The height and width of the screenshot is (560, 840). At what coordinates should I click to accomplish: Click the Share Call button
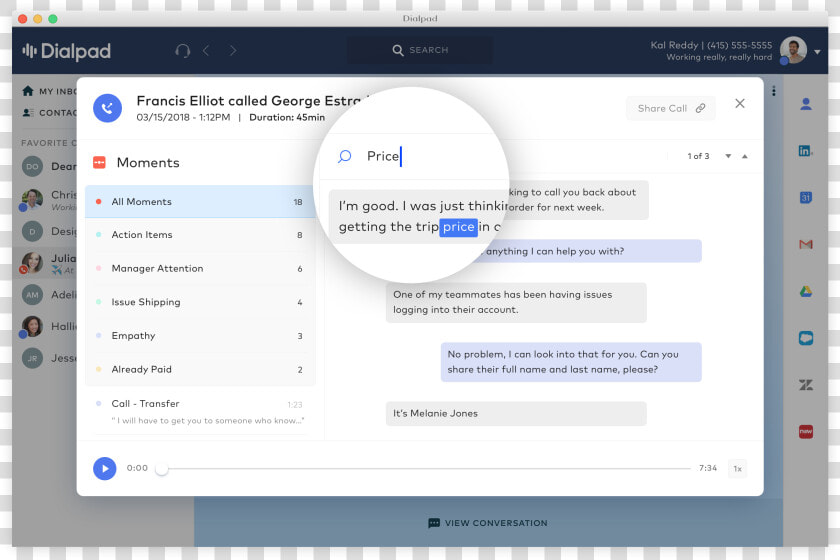tap(671, 108)
